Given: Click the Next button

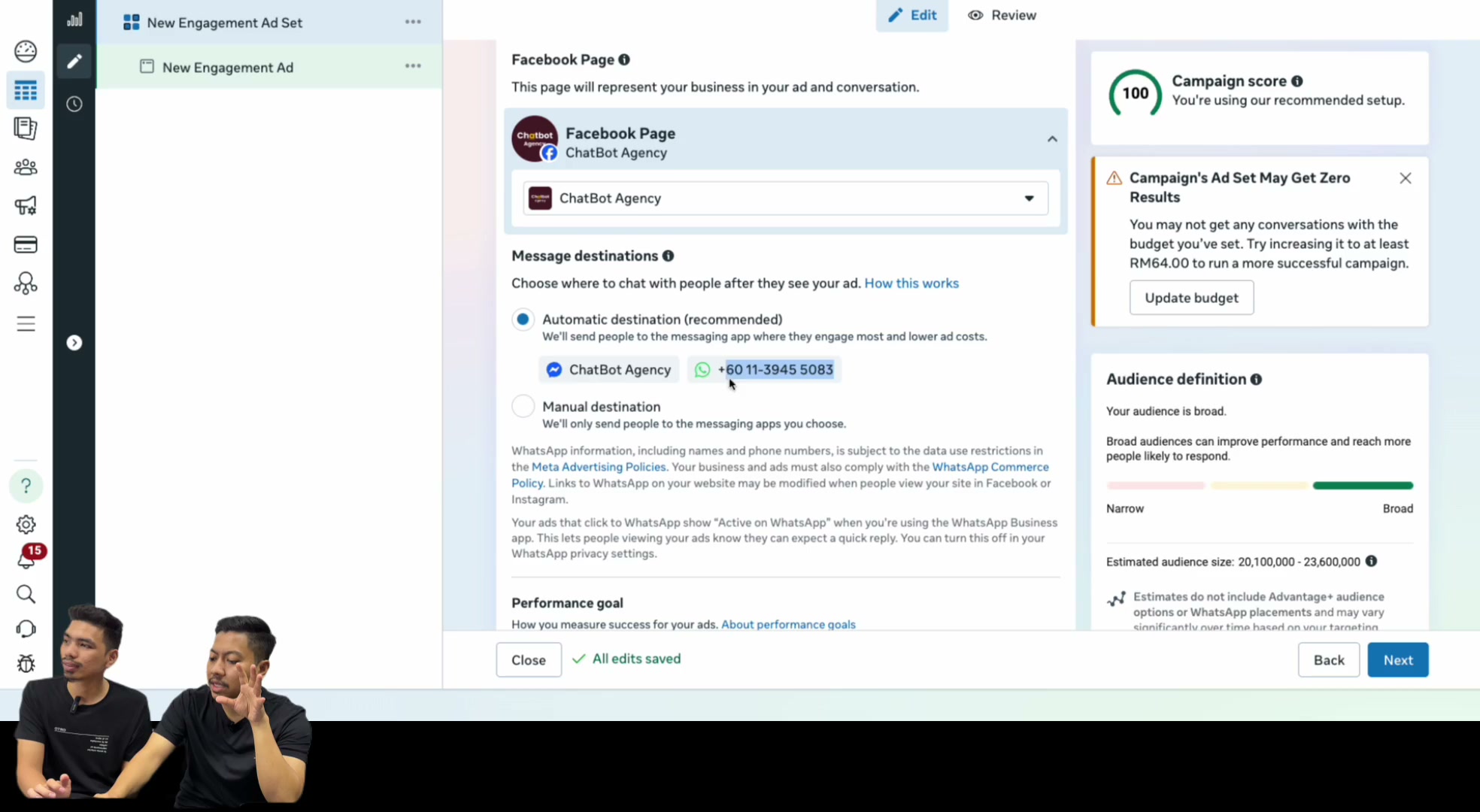Looking at the screenshot, I should 1397,660.
